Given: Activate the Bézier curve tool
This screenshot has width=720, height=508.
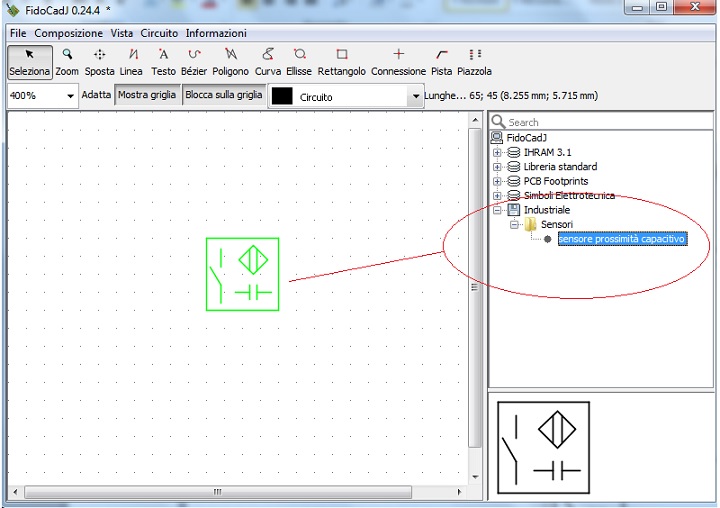Looking at the screenshot, I should click(x=194, y=62).
